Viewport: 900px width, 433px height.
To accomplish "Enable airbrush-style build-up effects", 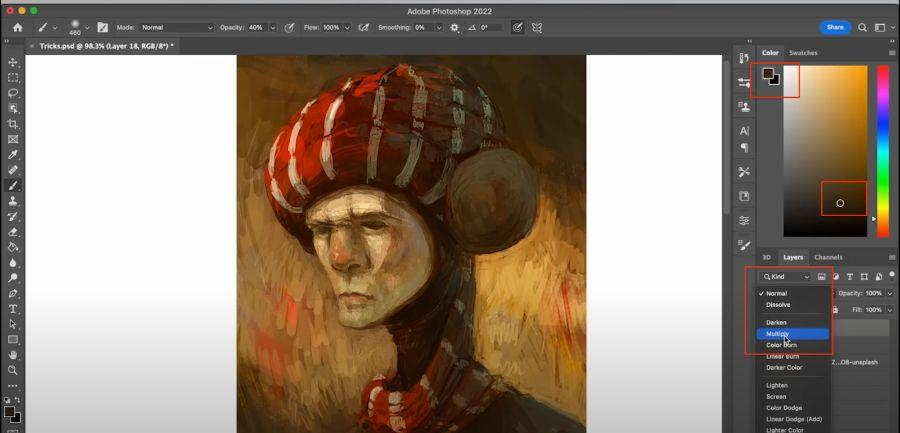I will (x=363, y=28).
